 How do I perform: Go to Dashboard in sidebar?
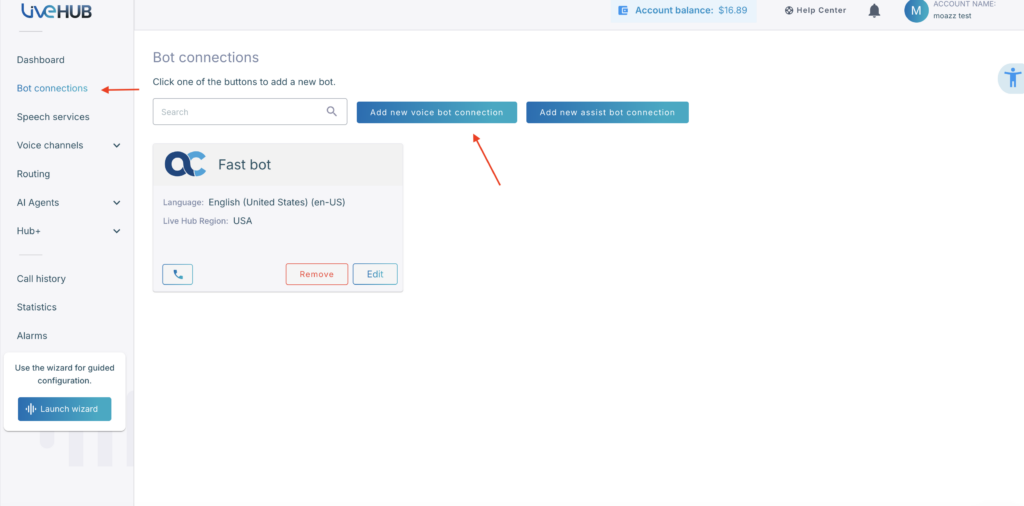pyautogui.click(x=41, y=60)
